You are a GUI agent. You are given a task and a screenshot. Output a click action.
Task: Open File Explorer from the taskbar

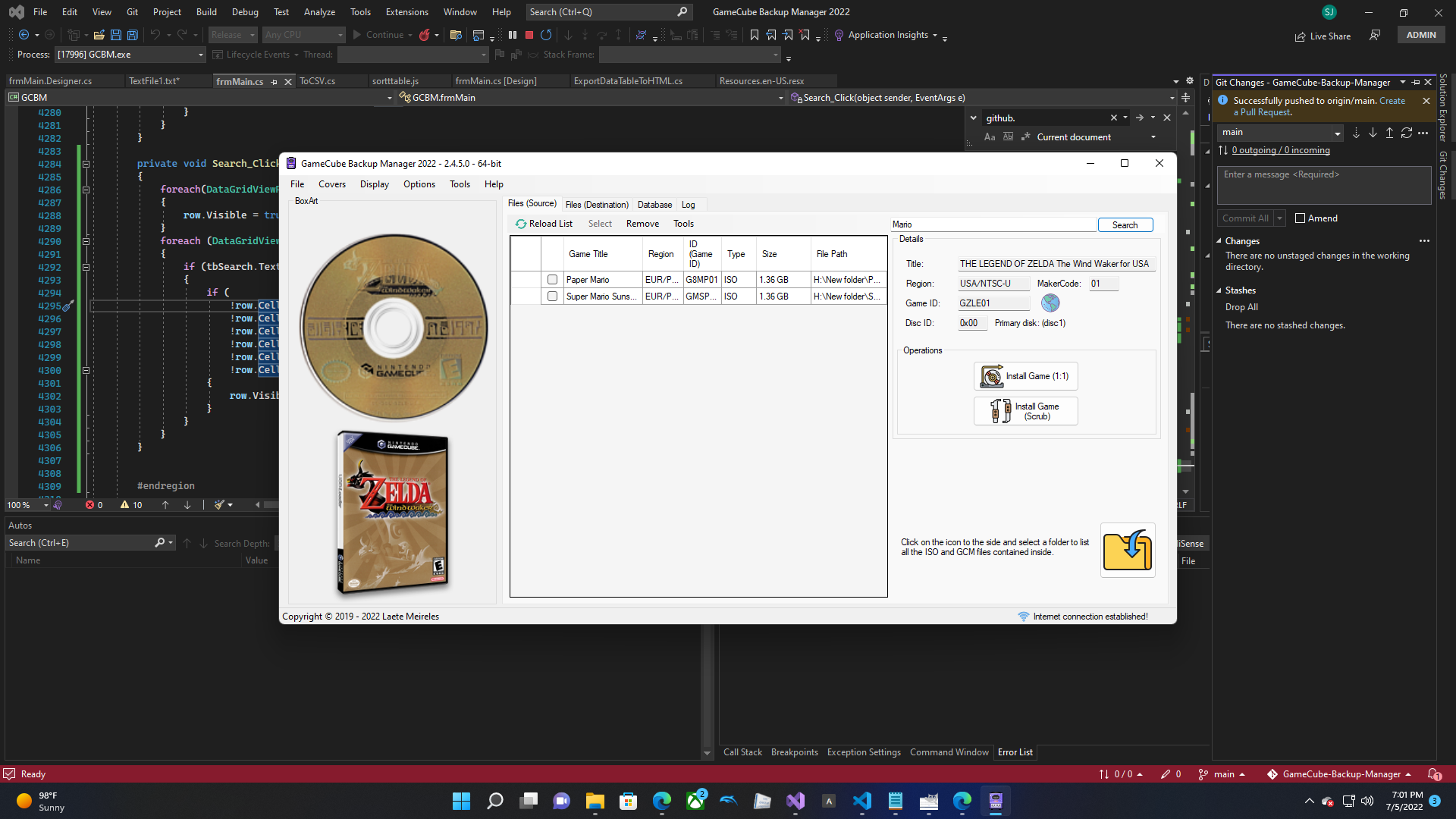click(595, 801)
